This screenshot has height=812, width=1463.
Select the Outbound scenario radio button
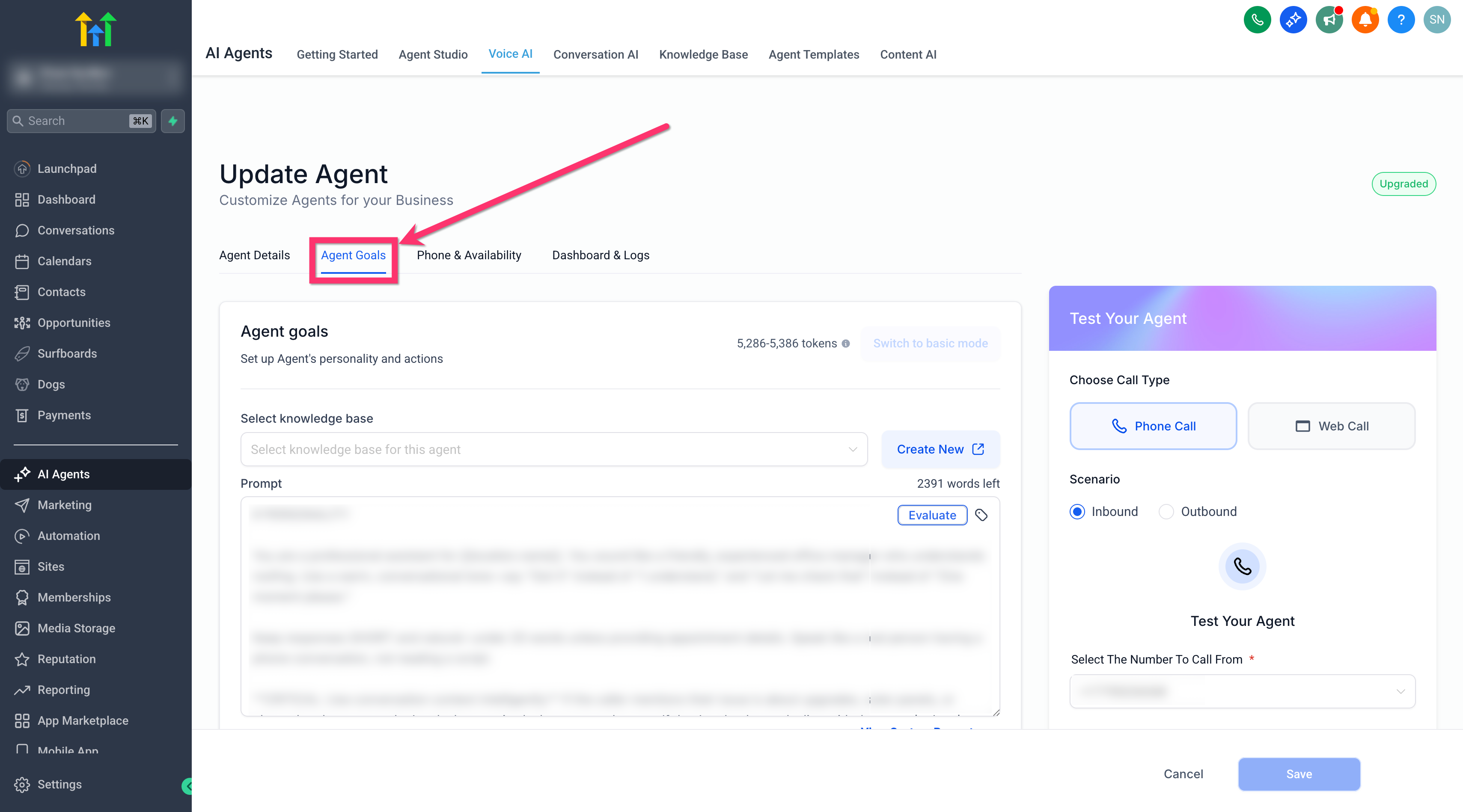point(1166,512)
